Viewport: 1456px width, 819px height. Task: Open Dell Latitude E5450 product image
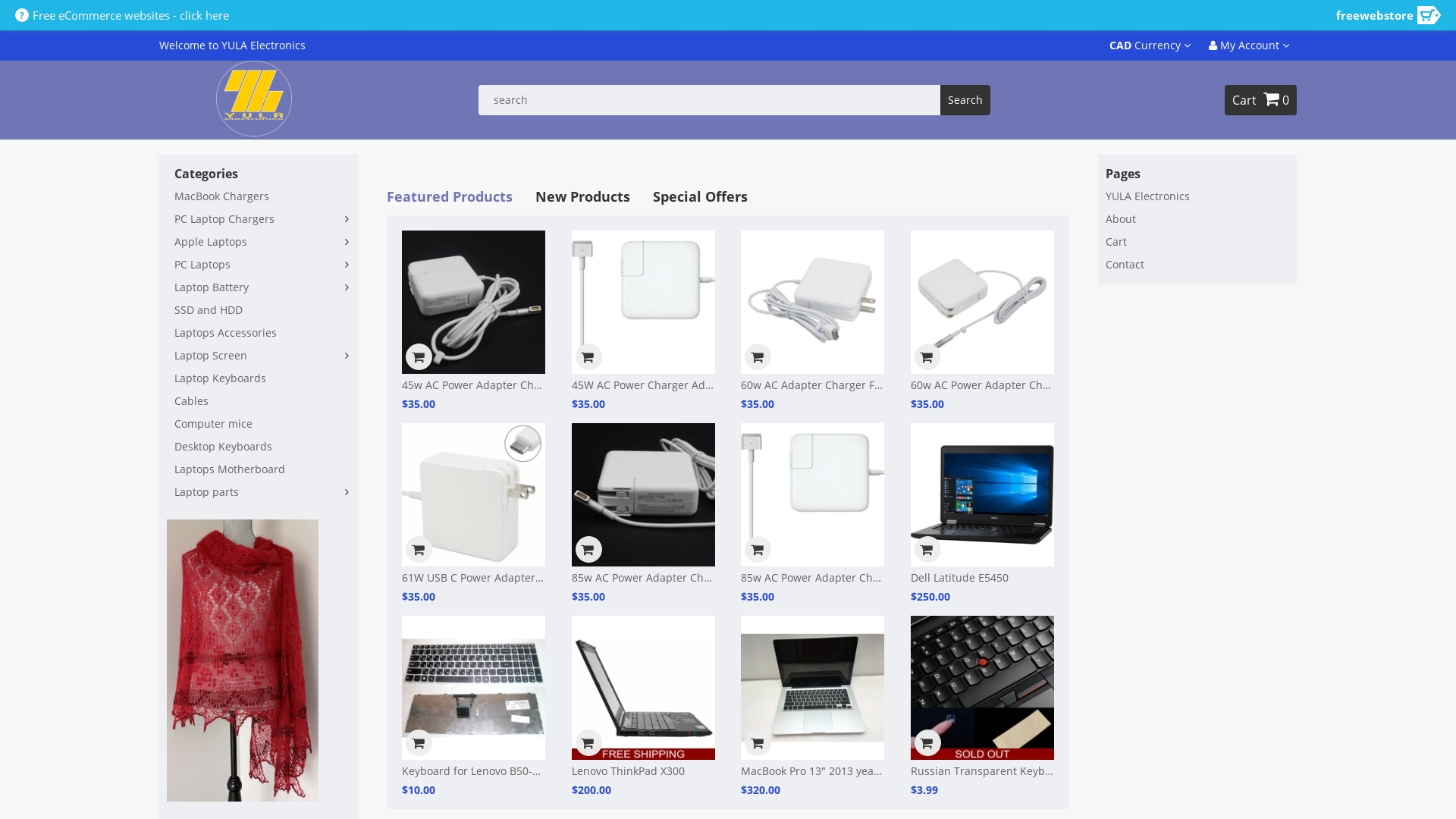[982, 494]
